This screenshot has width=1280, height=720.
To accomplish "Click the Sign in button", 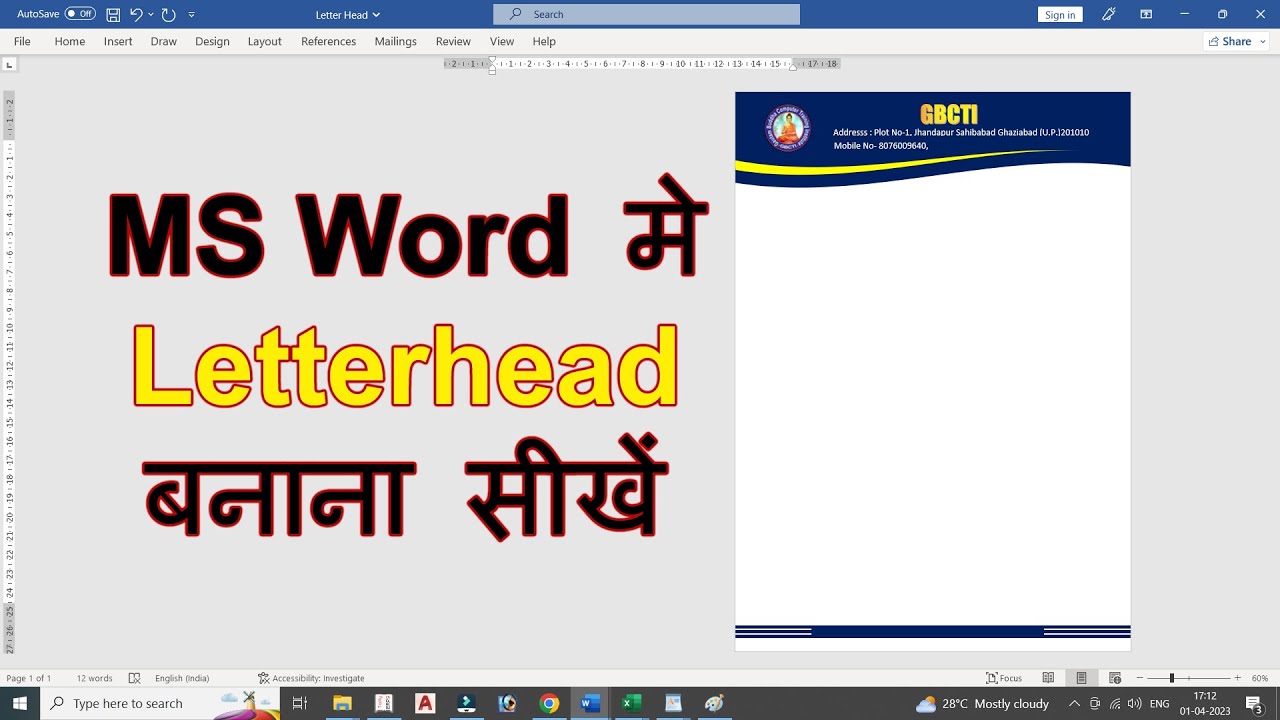I will click(x=1060, y=15).
